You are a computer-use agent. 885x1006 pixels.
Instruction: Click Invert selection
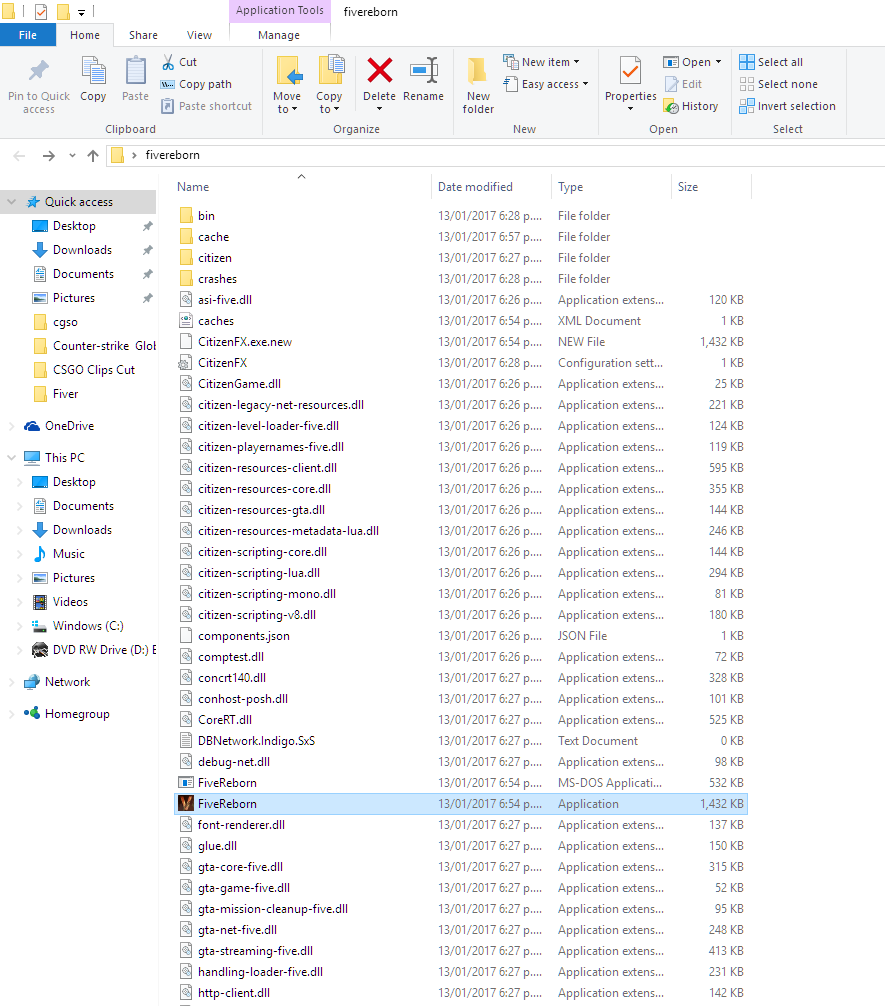tap(787, 106)
